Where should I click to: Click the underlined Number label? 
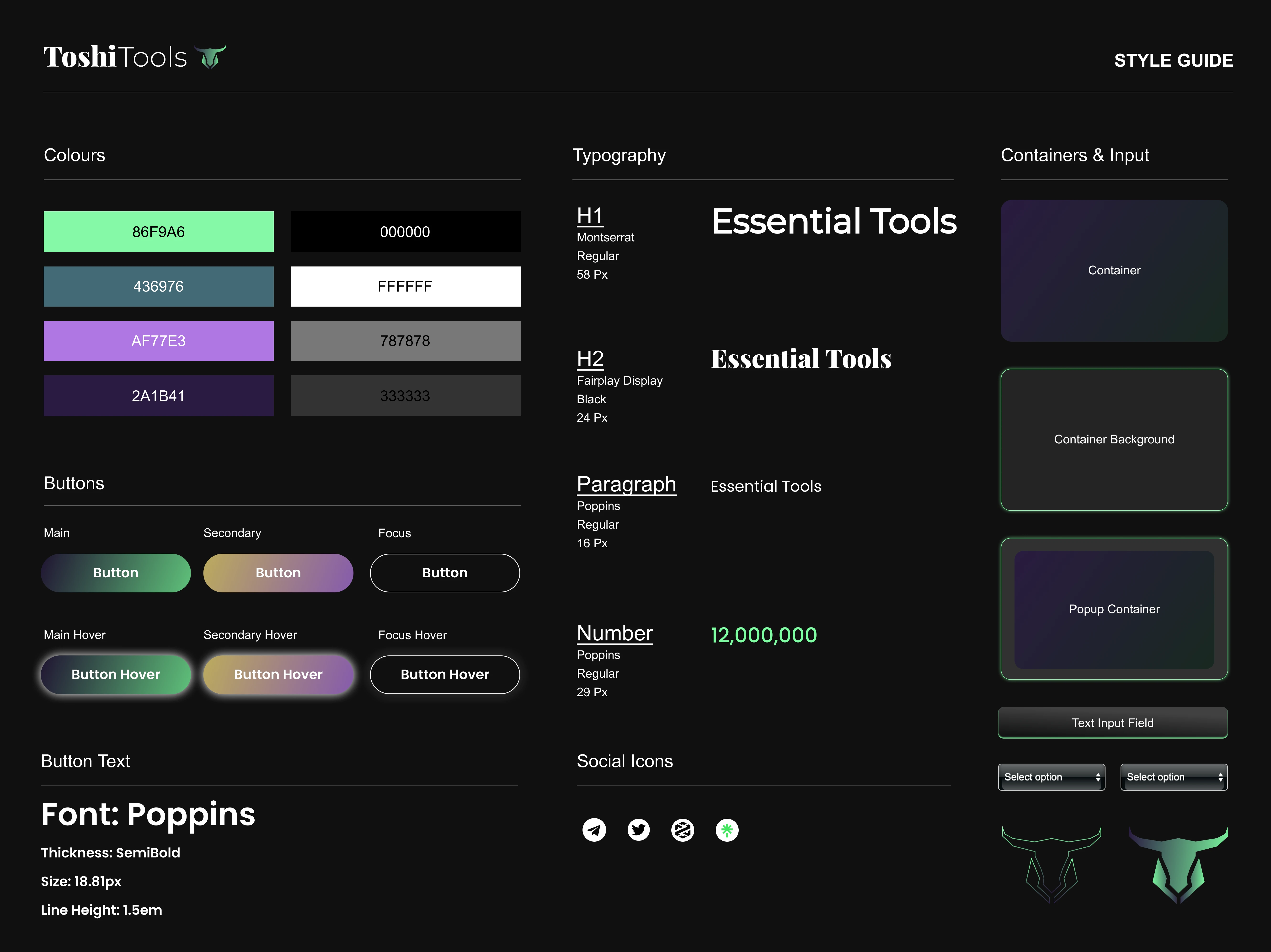[615, 633]
